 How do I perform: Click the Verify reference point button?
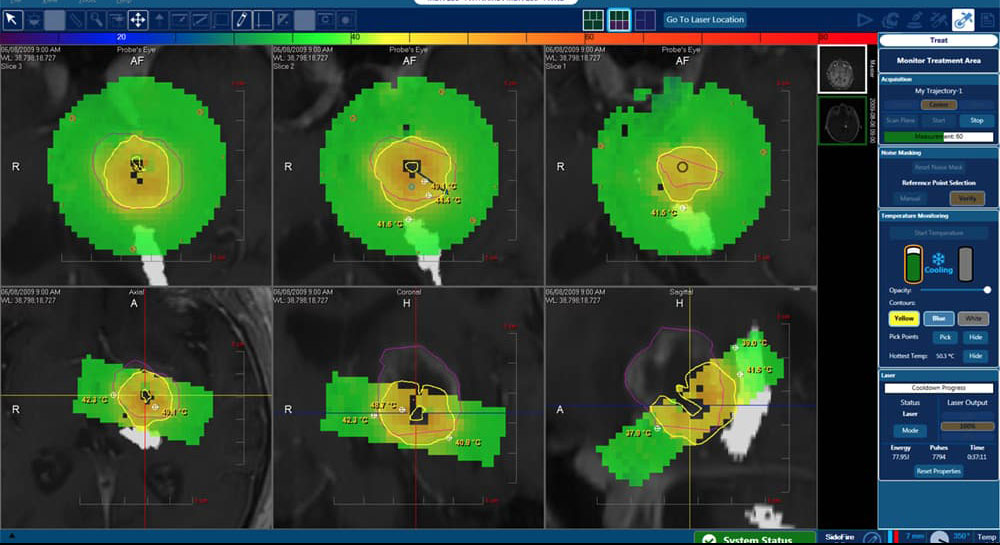(x=967, y=198)
